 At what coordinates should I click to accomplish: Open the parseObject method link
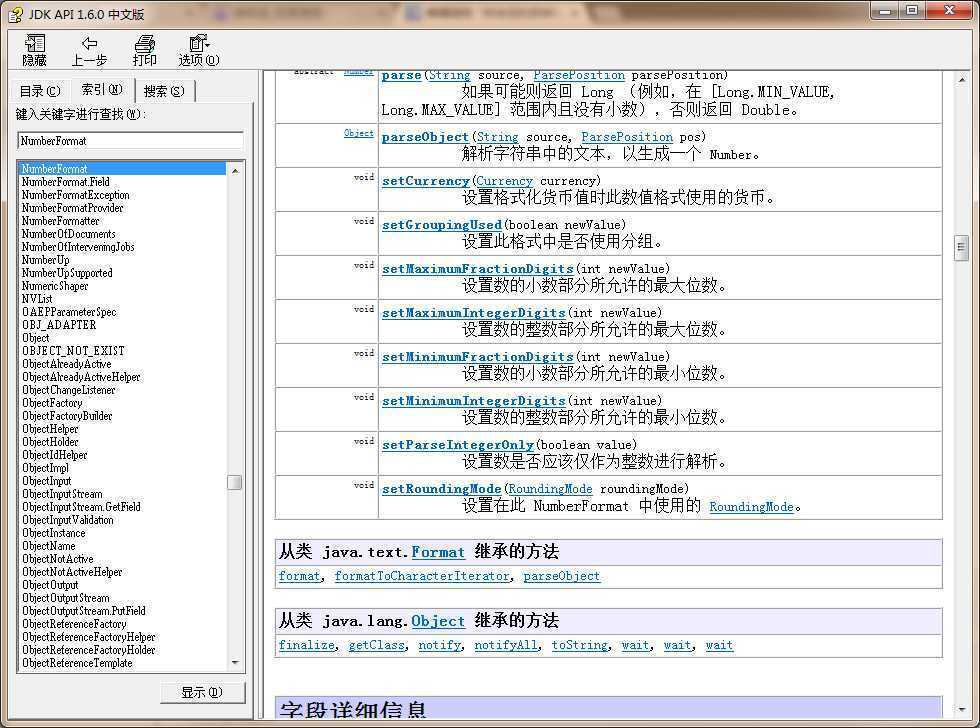pos(425,137)
